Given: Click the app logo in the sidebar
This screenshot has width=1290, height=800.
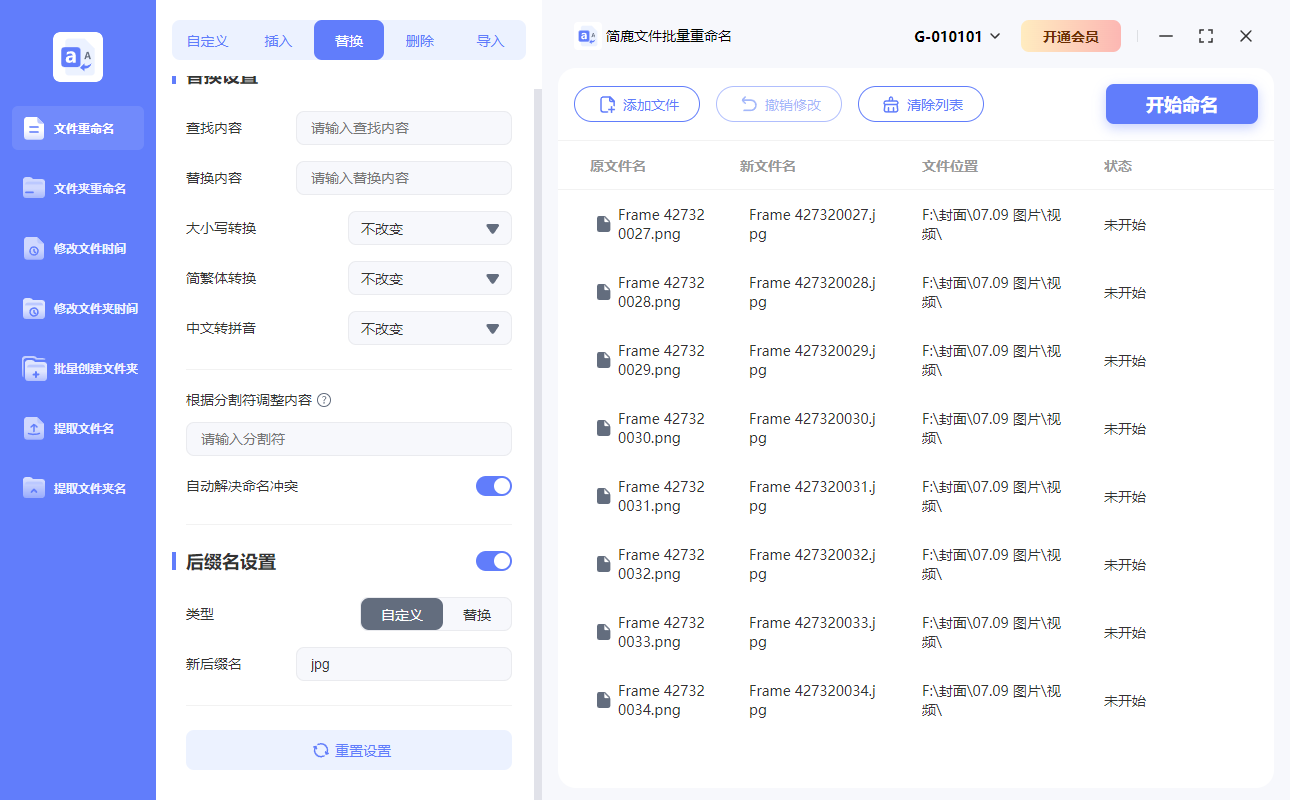Looking at the screenshot, I should [78, 57].
